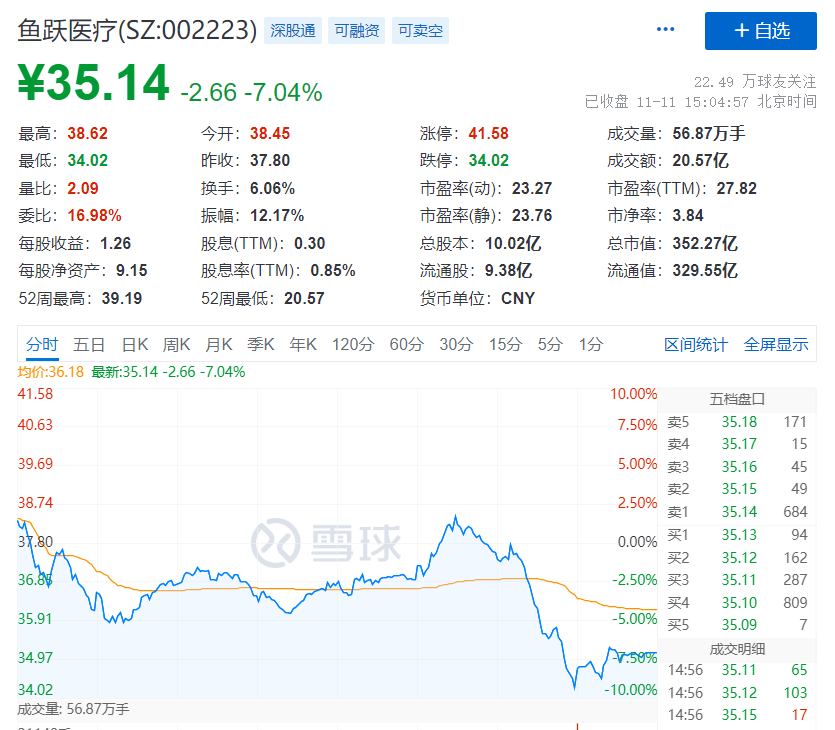Screen dimensions: 835x730
Task: Choose the 15分 interval tab
Action: coord(505,345)
